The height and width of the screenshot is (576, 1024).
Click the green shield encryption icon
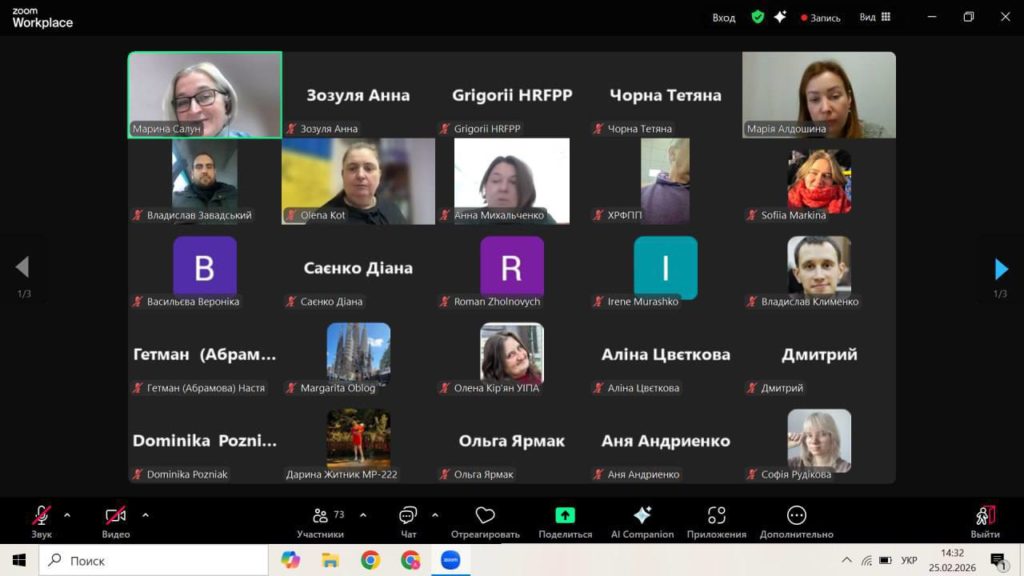(x=758, y=17)
